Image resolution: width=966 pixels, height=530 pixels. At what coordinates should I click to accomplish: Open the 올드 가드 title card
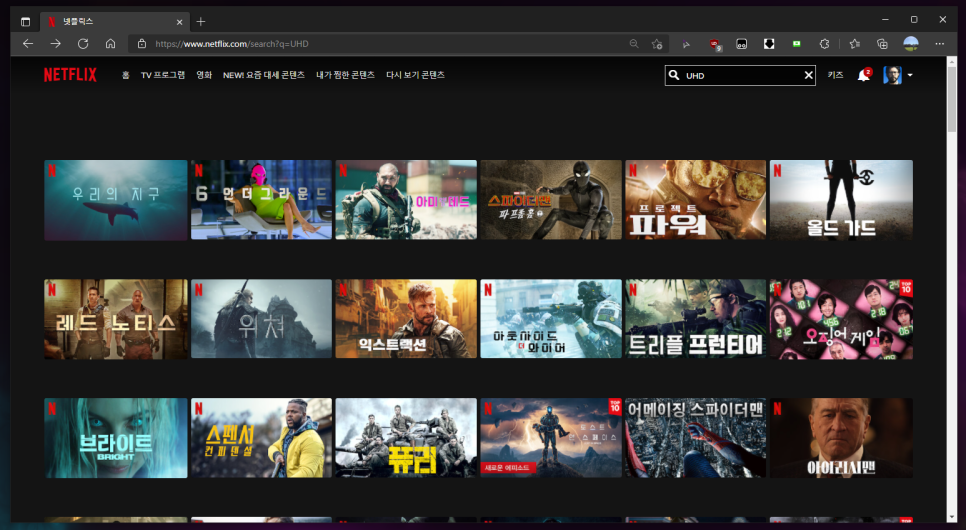point(842,200)
